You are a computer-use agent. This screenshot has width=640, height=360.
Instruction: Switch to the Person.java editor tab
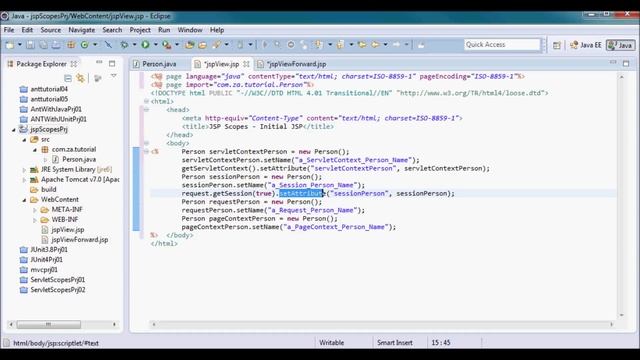159,64
